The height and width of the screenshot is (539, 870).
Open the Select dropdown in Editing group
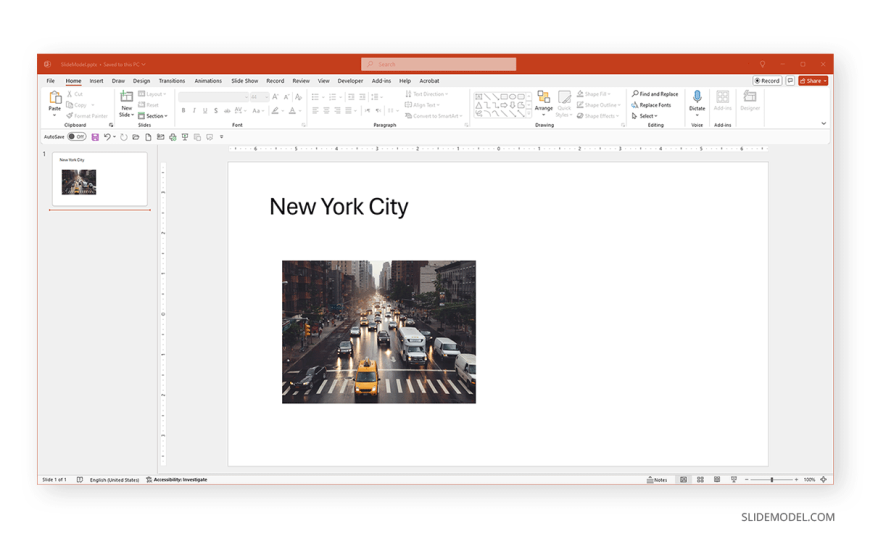(644, 117)
